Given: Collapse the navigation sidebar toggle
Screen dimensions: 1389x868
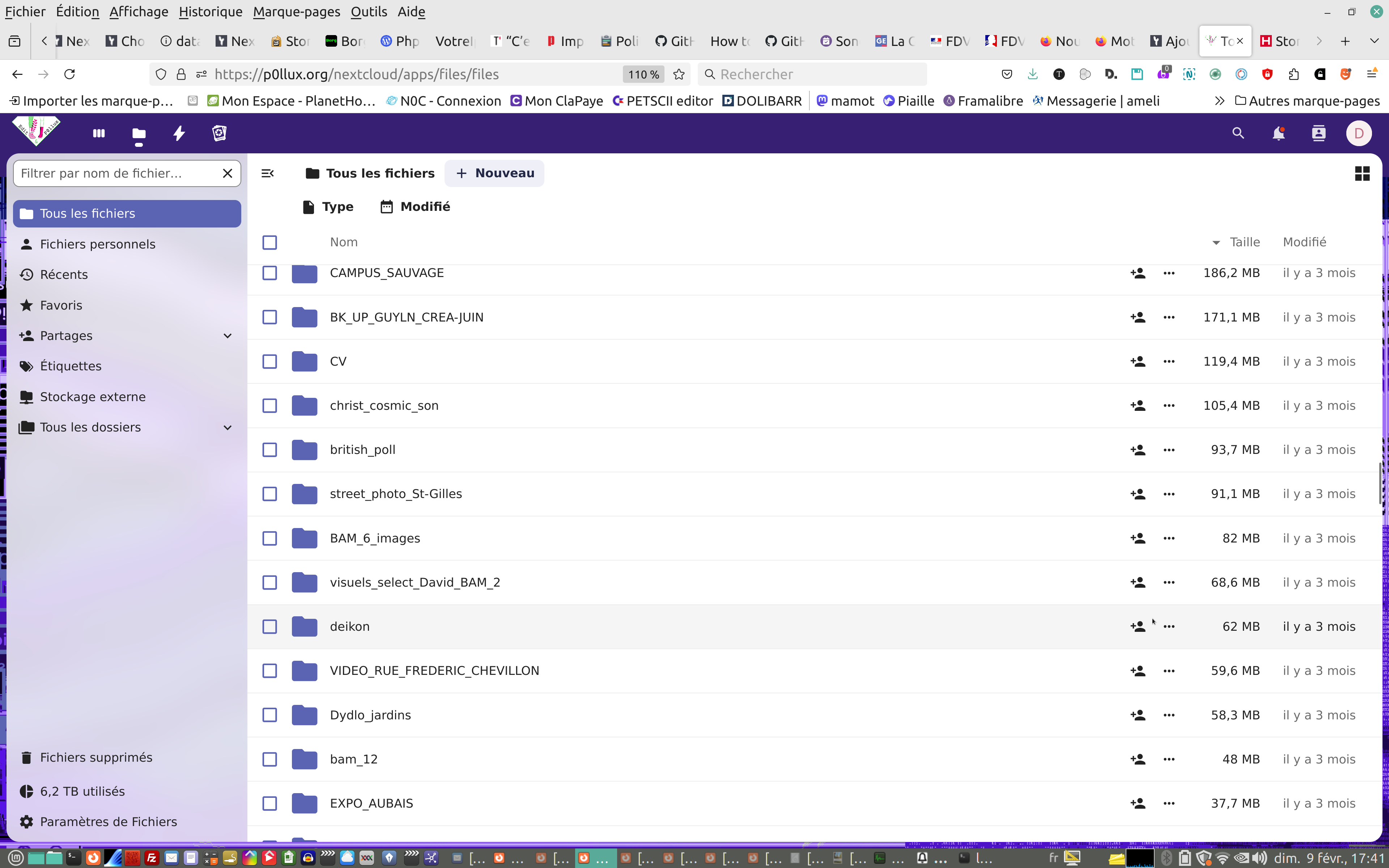Looking at the screenshot, I should pos(267,173).
